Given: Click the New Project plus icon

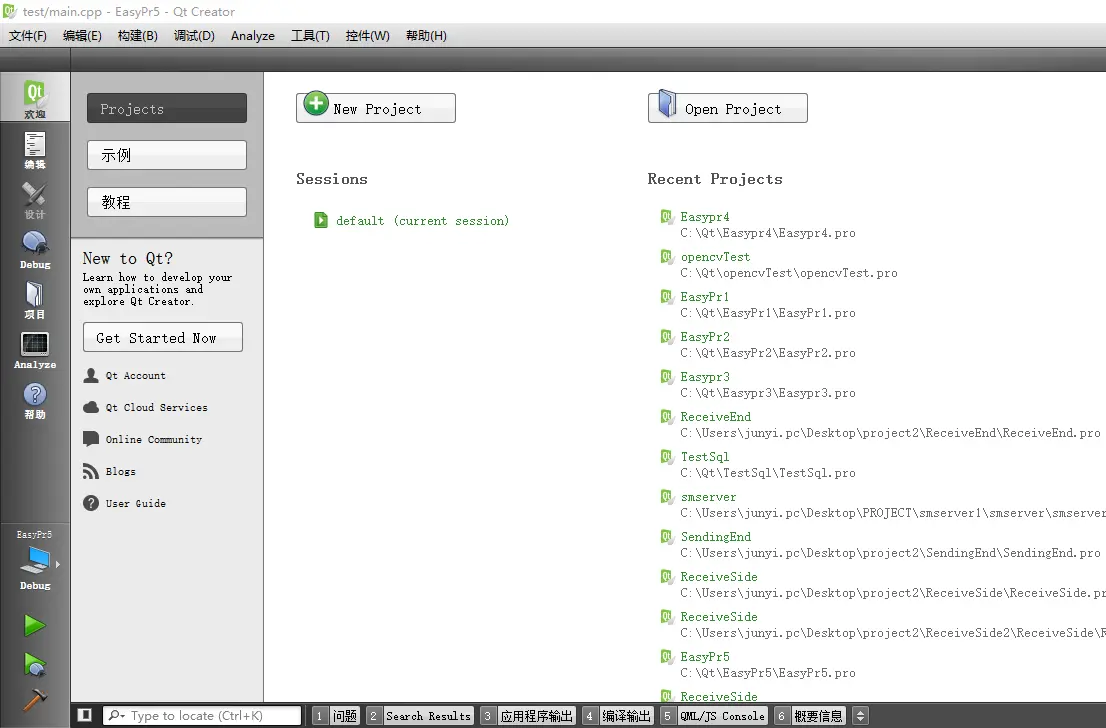Looking at the screenshot, I should tap(316, 104).
